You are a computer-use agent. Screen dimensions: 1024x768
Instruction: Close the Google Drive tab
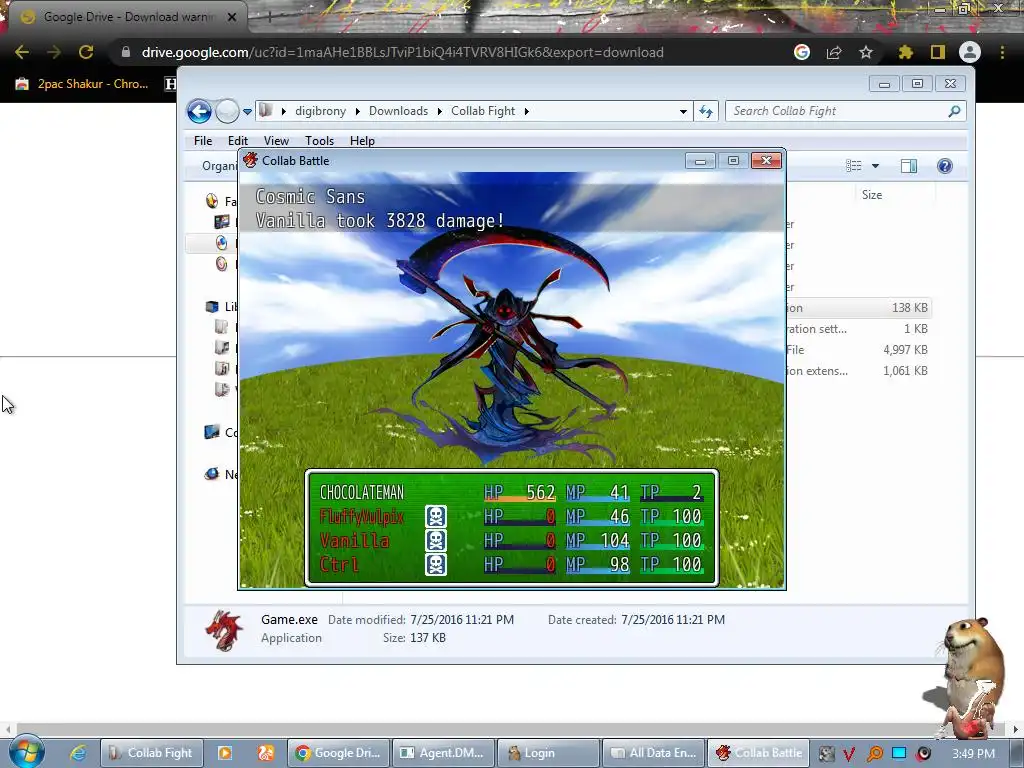click(232, 17)
